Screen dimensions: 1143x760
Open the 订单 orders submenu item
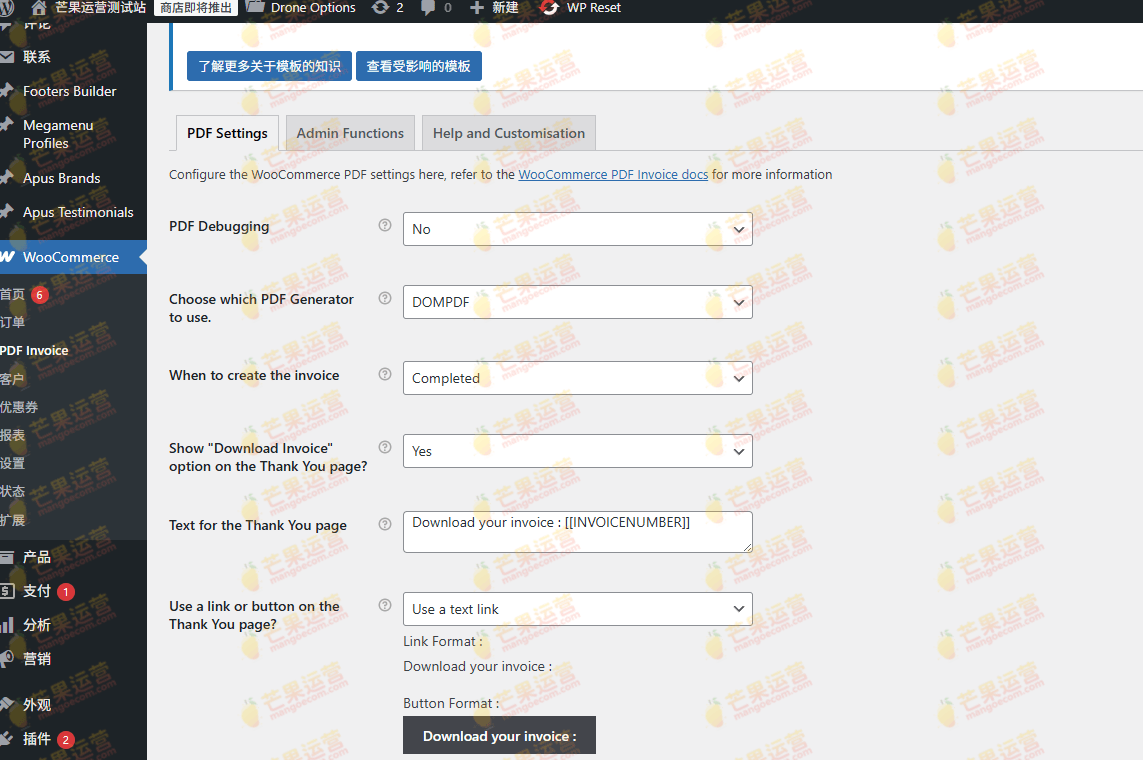point(12,322)
